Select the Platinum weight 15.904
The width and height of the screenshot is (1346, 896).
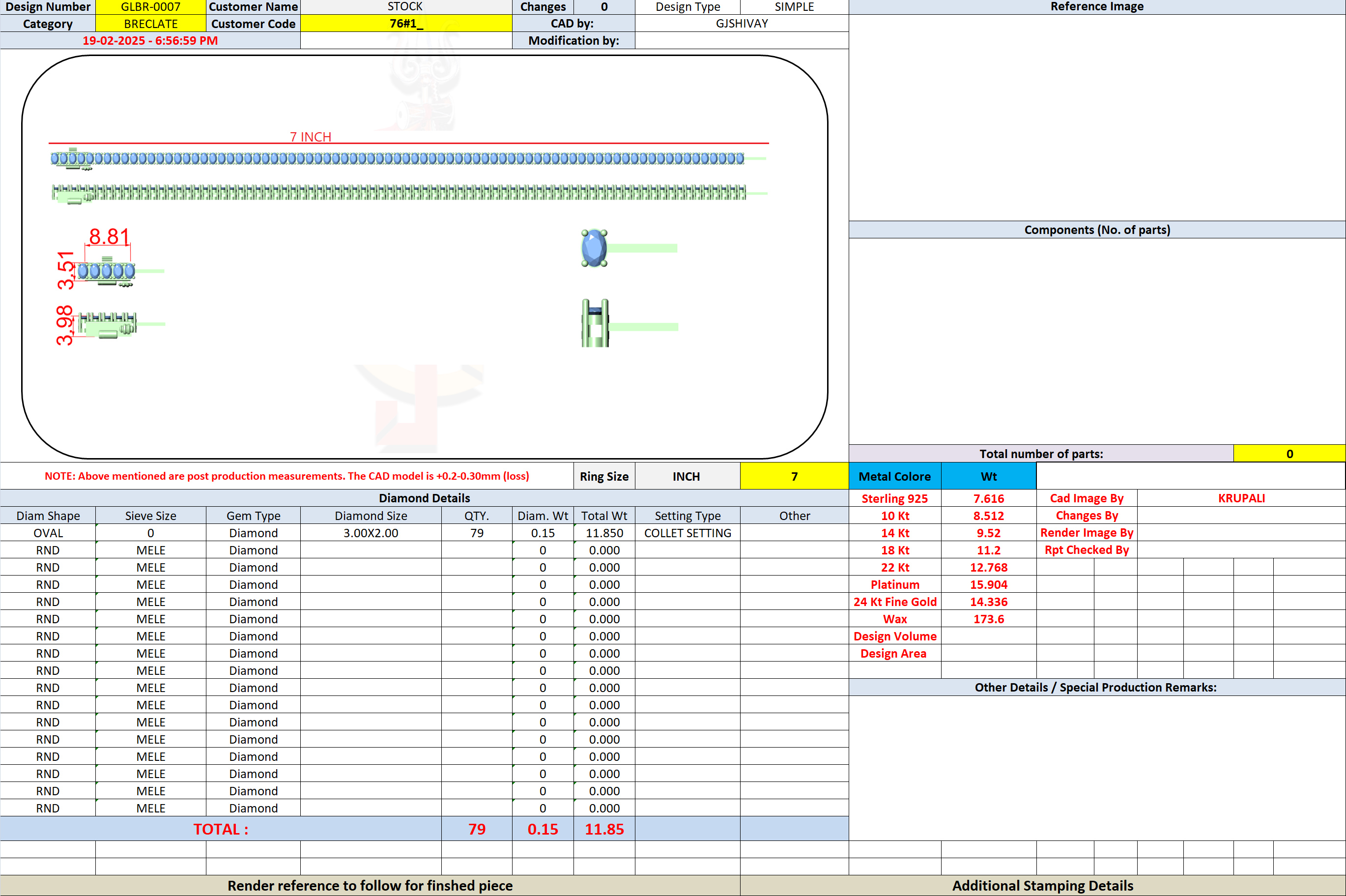988,584
